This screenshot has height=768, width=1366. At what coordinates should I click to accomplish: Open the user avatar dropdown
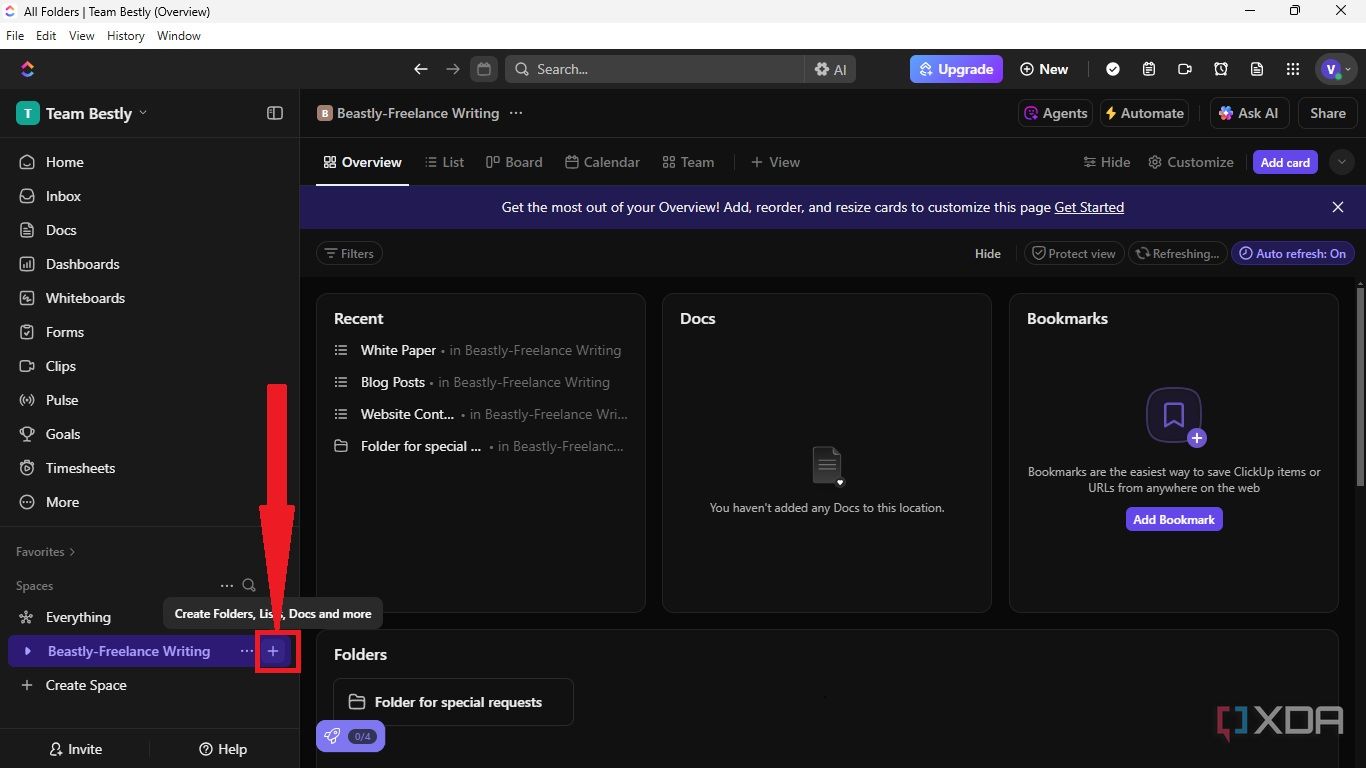pyautogui.click(x=1337, y=69)
